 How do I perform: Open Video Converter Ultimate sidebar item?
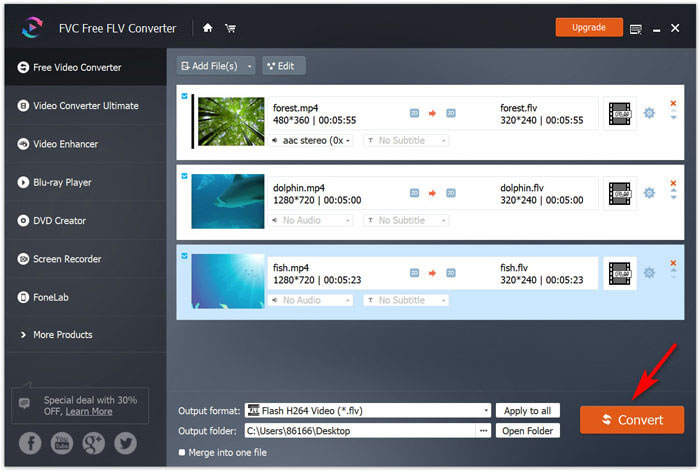[85, 106]
